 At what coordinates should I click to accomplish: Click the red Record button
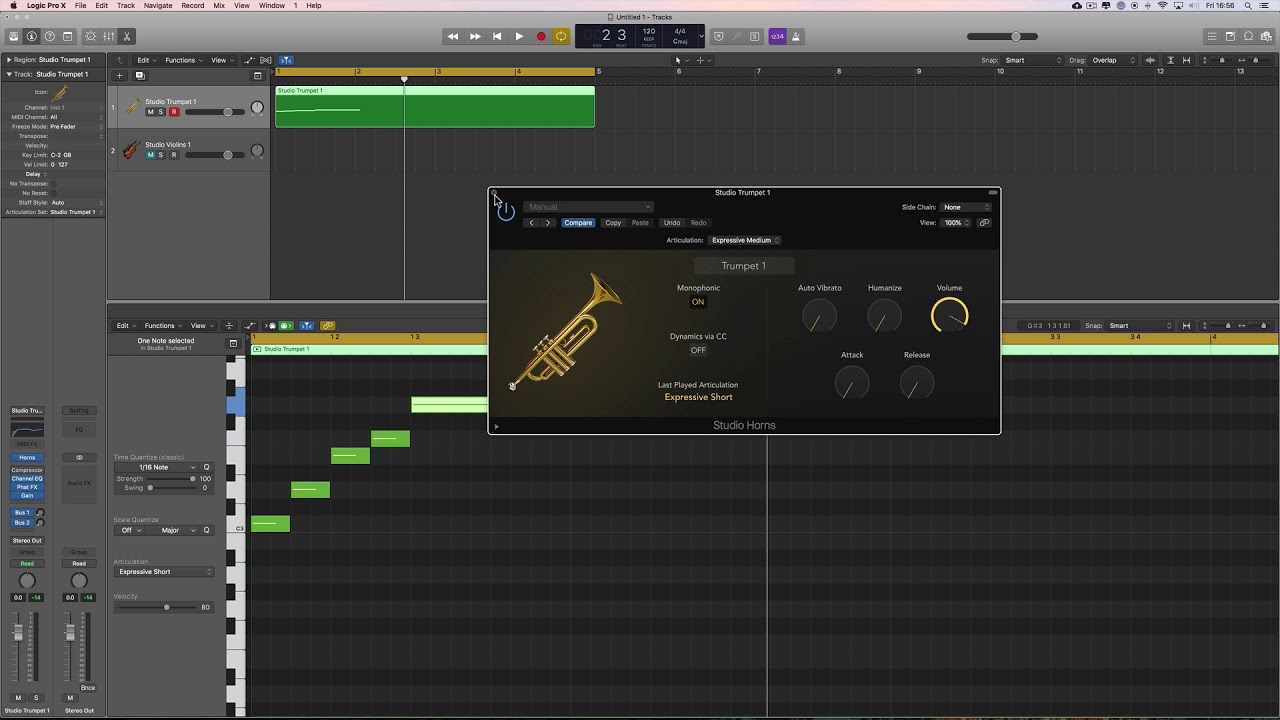pos(541,37)
